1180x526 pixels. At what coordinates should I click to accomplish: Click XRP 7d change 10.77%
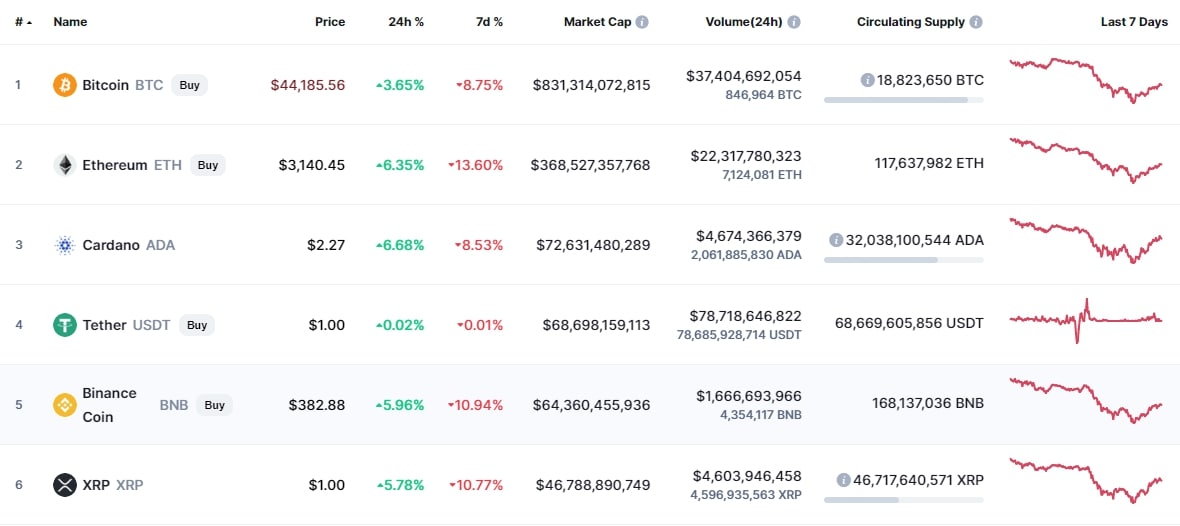click(476, 485)
